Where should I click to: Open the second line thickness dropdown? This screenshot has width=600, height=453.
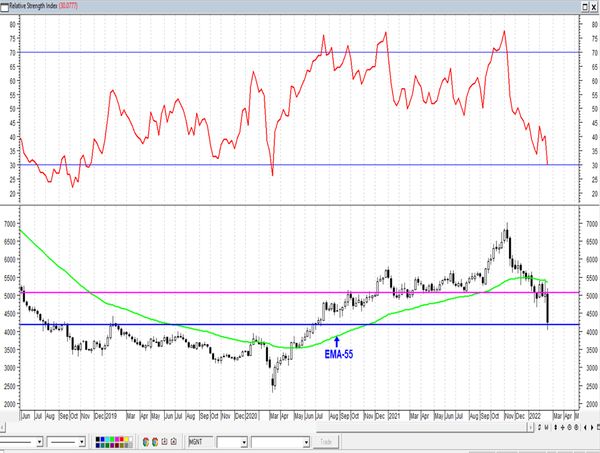click(x=82, y=442)
